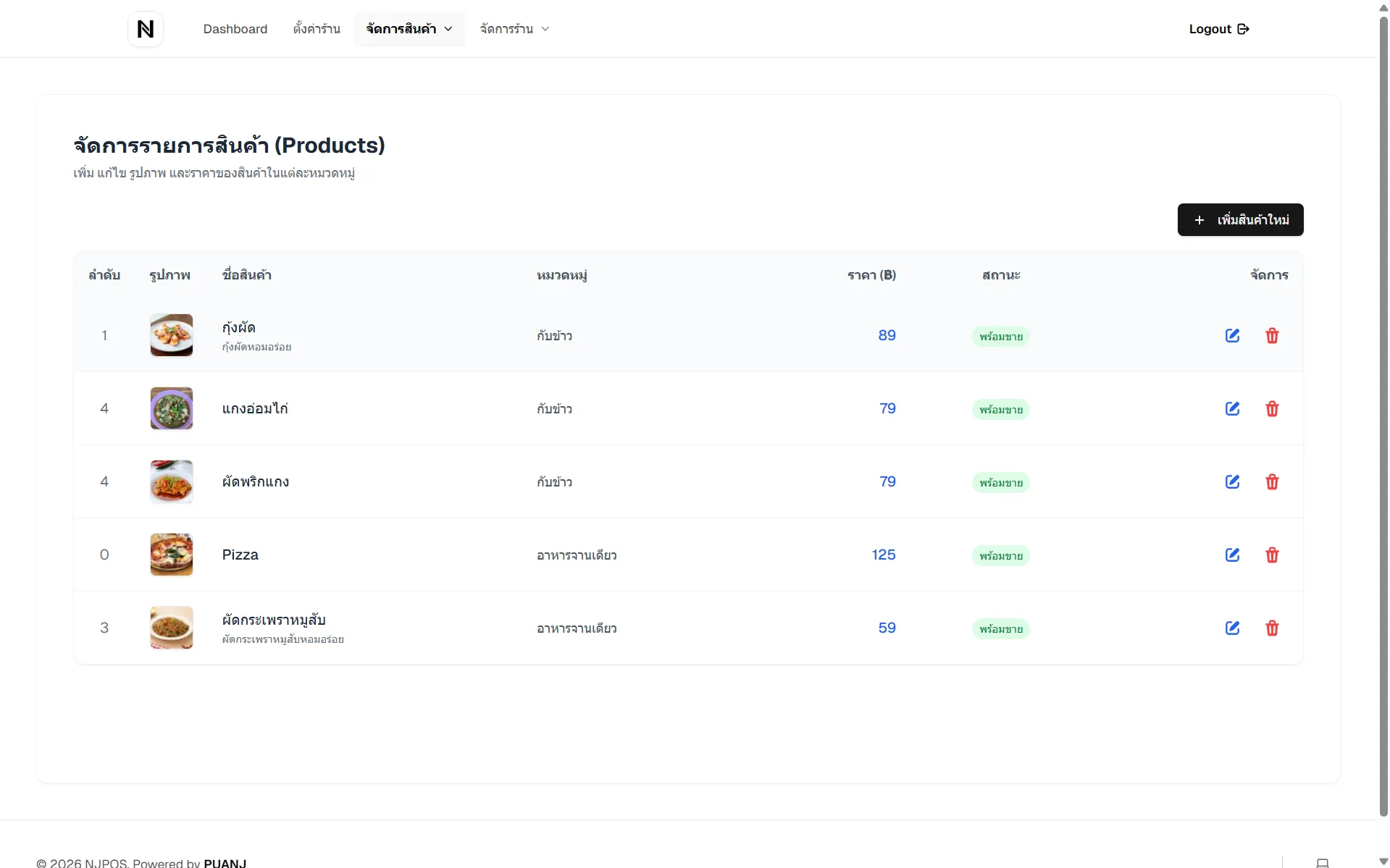Click the ลำดับ column header
The image size is (1390, 868).
click(x=104, y=275)
